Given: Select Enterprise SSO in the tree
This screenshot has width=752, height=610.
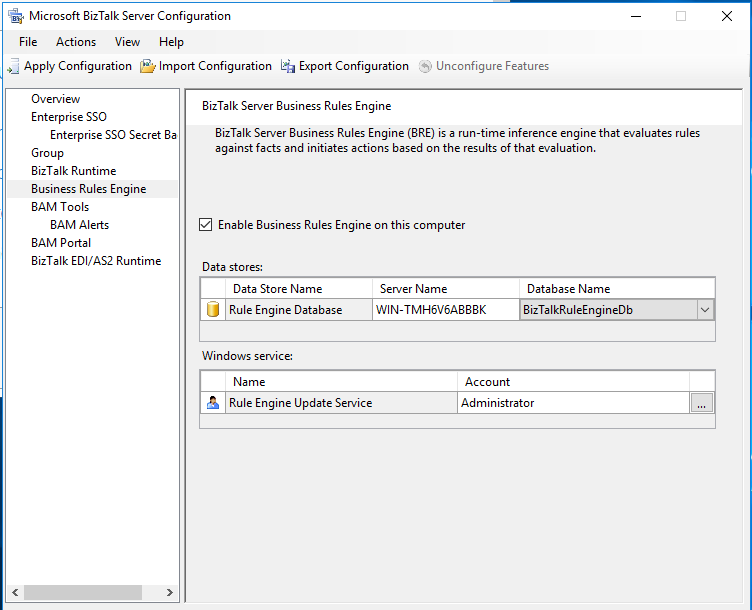Looking at the screenshot, I should [x=69, y=117].
